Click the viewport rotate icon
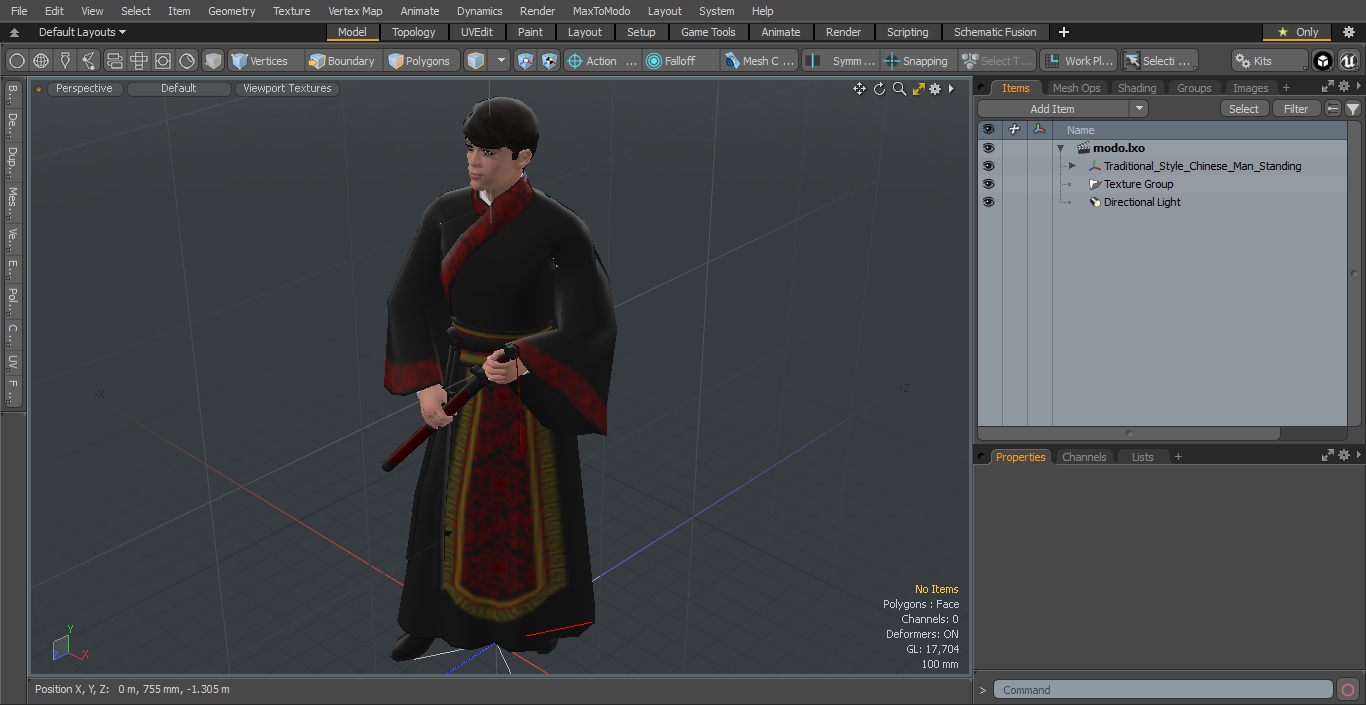Image resolution: width=1366 pixels, height=705 pixels. coord(879,89)
